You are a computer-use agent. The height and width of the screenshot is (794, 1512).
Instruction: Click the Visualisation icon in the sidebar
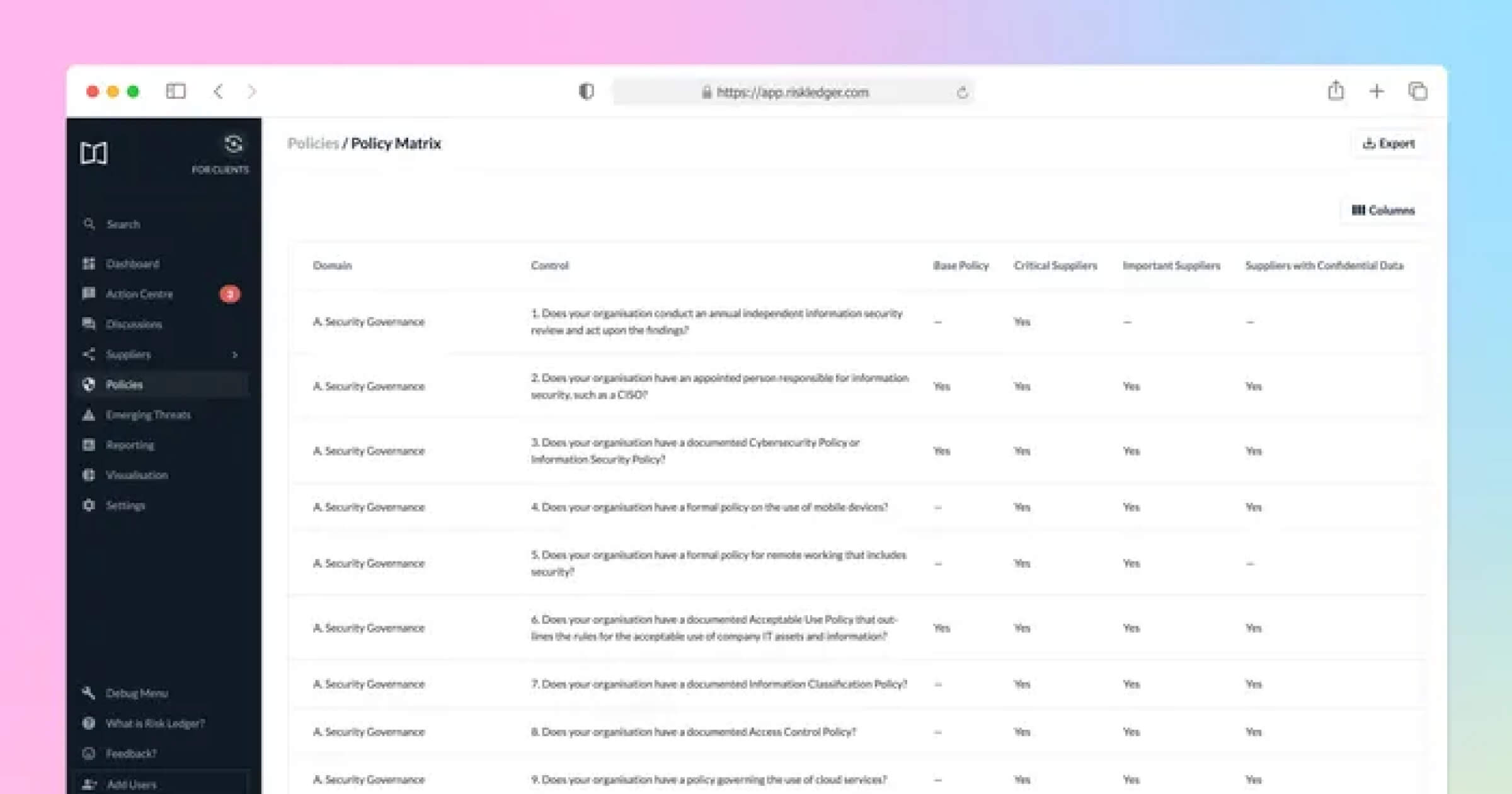pyautogui.click(x=89, y=475)
